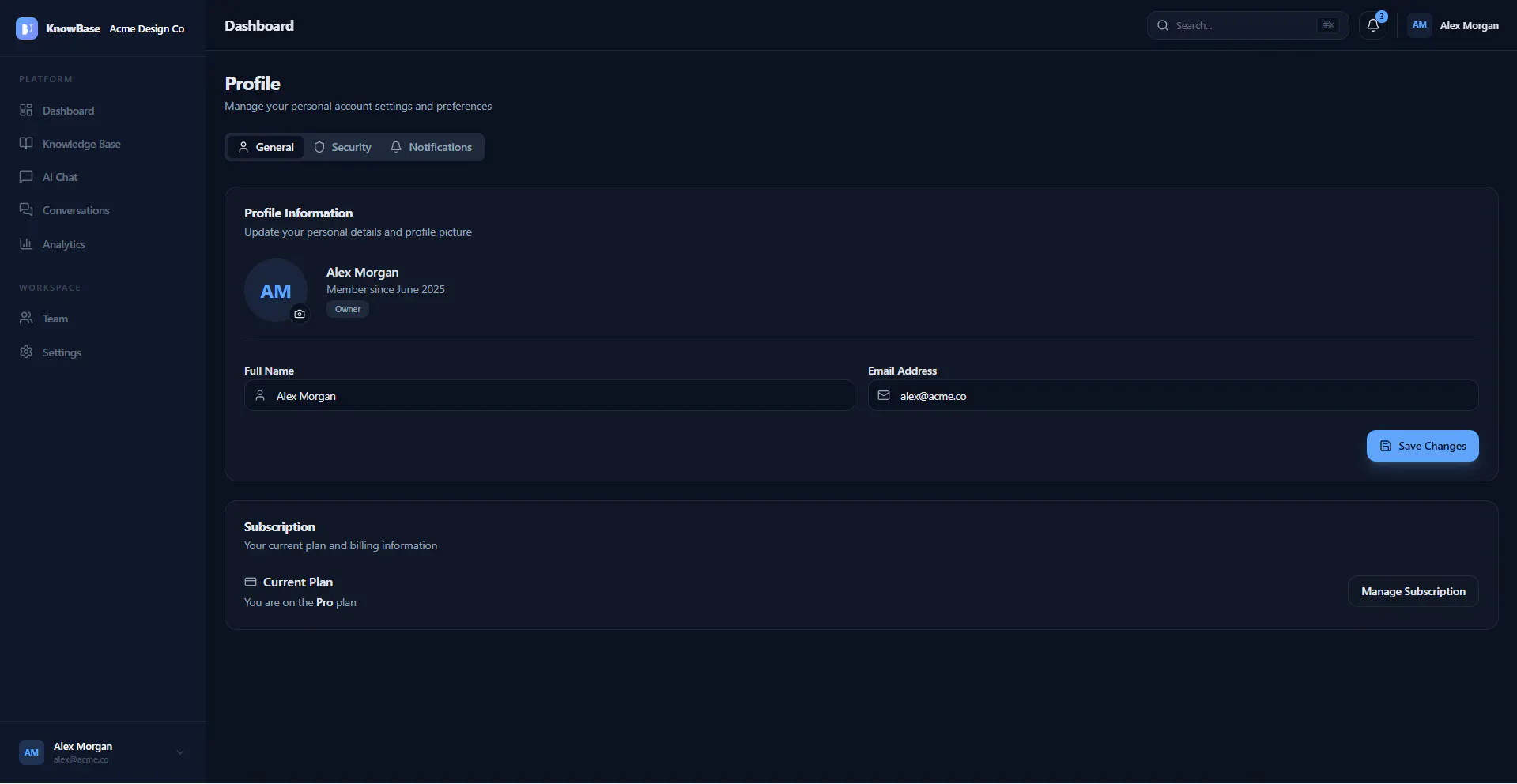1517x784 pixels.
Task: Go to Conversations in sidebar
Action: pyautogui.click(x=103, y=210)
